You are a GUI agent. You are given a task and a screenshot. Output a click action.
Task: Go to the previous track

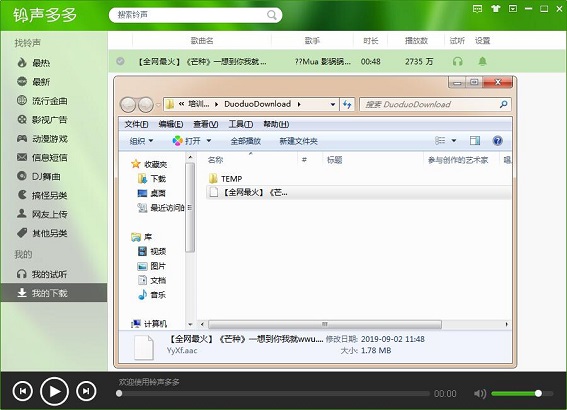(22, 391)
